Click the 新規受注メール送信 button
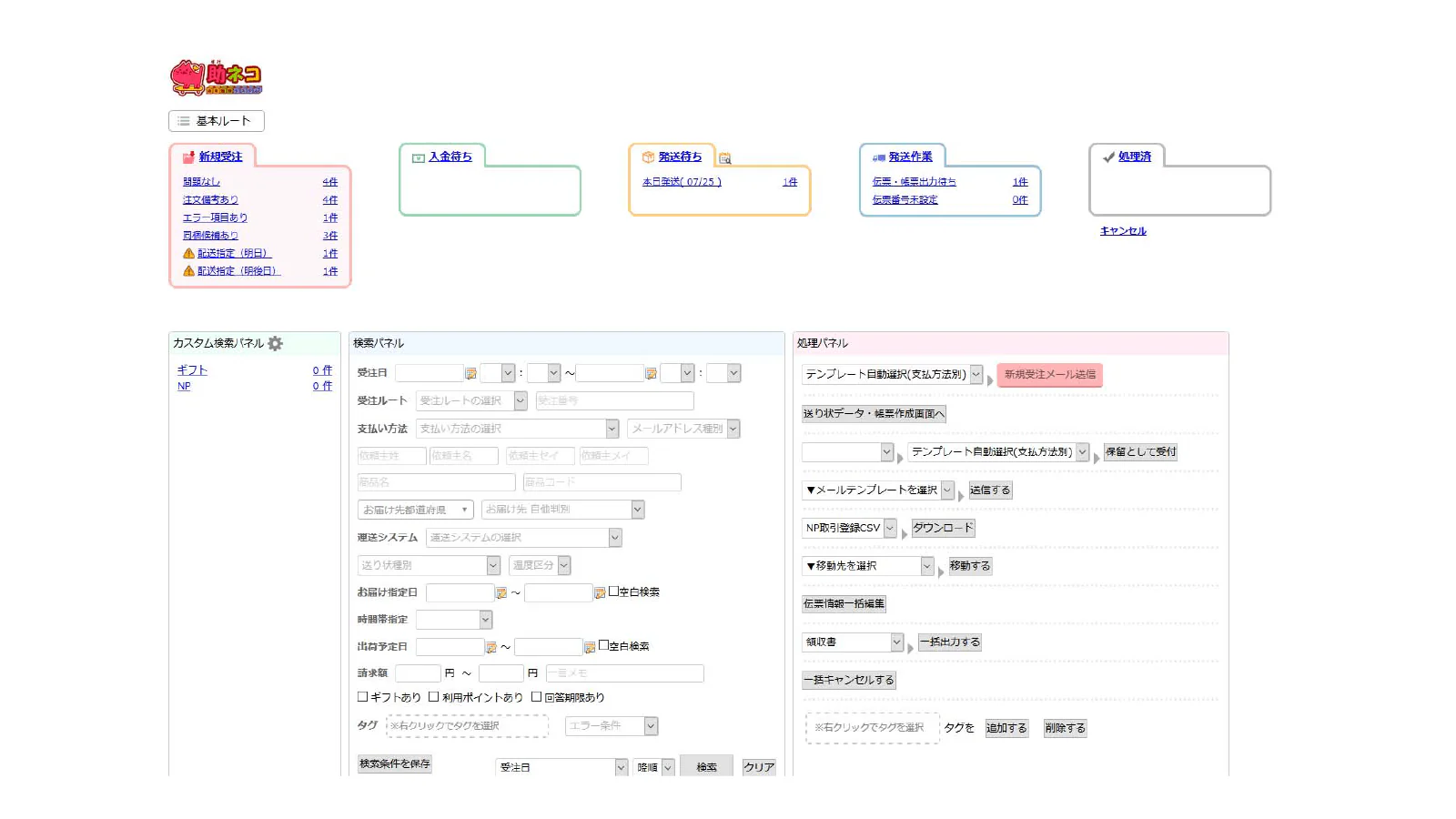The image size is (1456, 819). tap(1050, 374)
